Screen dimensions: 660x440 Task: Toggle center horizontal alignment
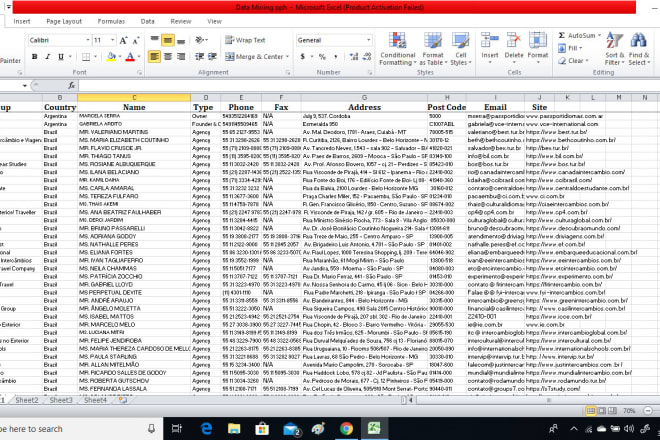[x=168, y=56]
